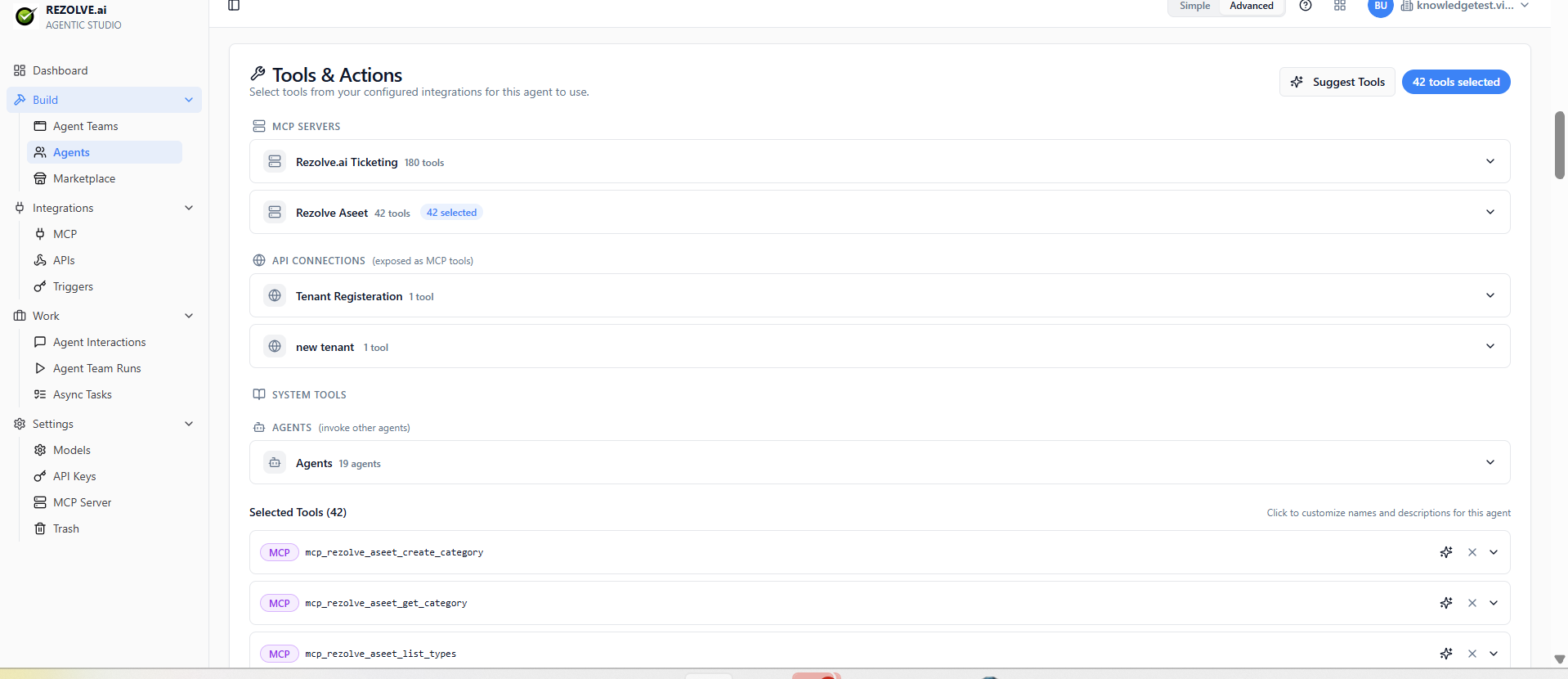The image size is (1568, 679).
Task: Expand the Agents 19 agents row
Action: click(1490, 463)
